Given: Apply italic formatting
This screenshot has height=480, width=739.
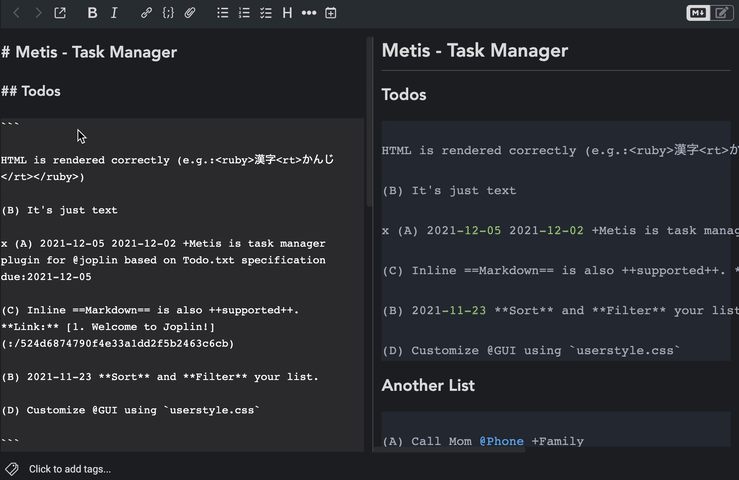Looking at the screenshot, I should pyautogui.click(x=114, y=13).
